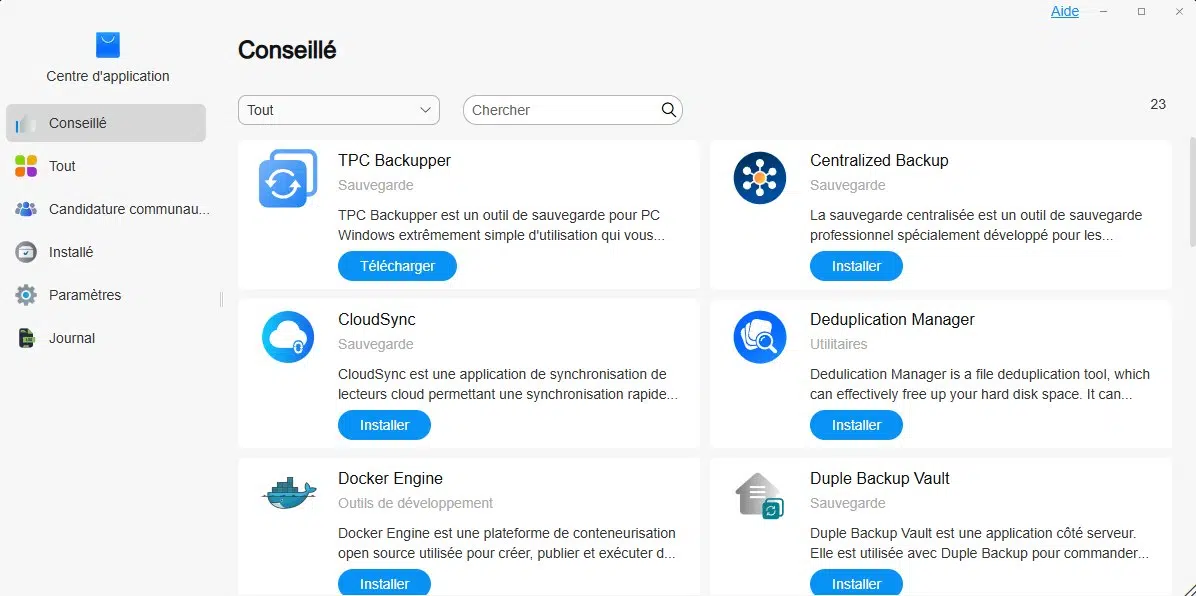Open the Centralized Backup title
This screenshot has width=1196, height=596.
879,161
